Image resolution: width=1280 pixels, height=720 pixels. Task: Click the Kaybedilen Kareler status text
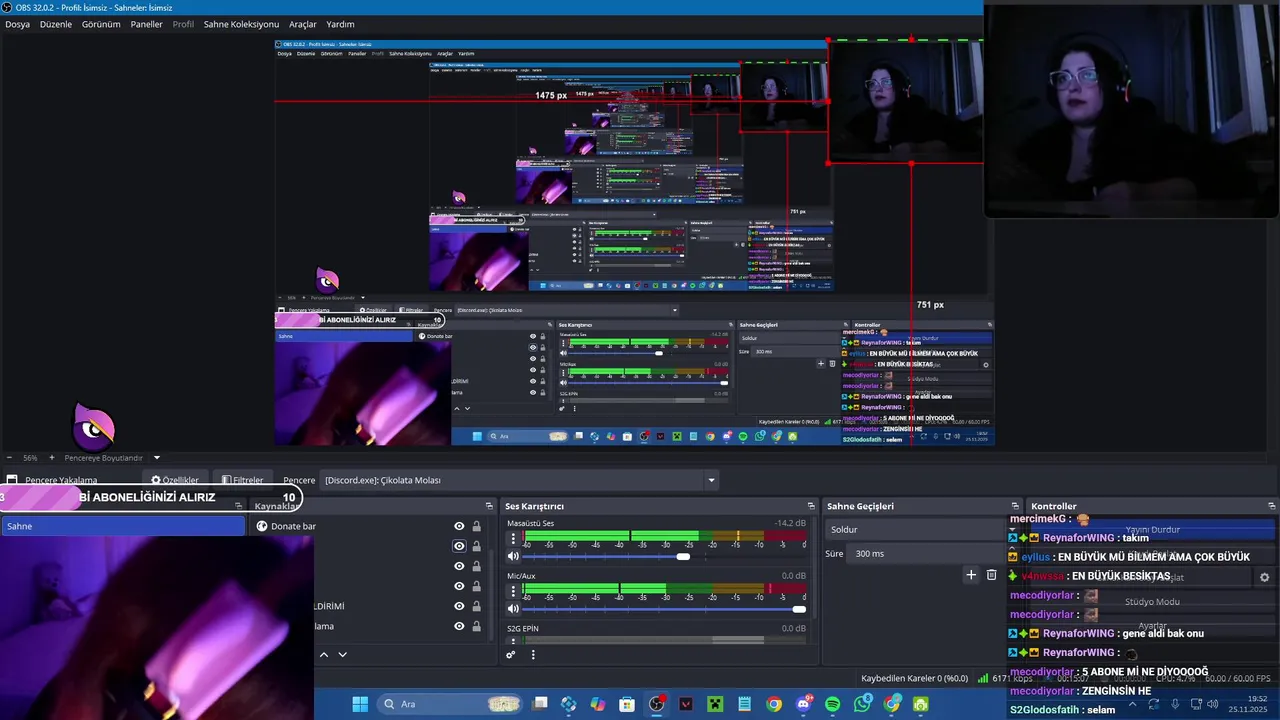pos(914,678)
